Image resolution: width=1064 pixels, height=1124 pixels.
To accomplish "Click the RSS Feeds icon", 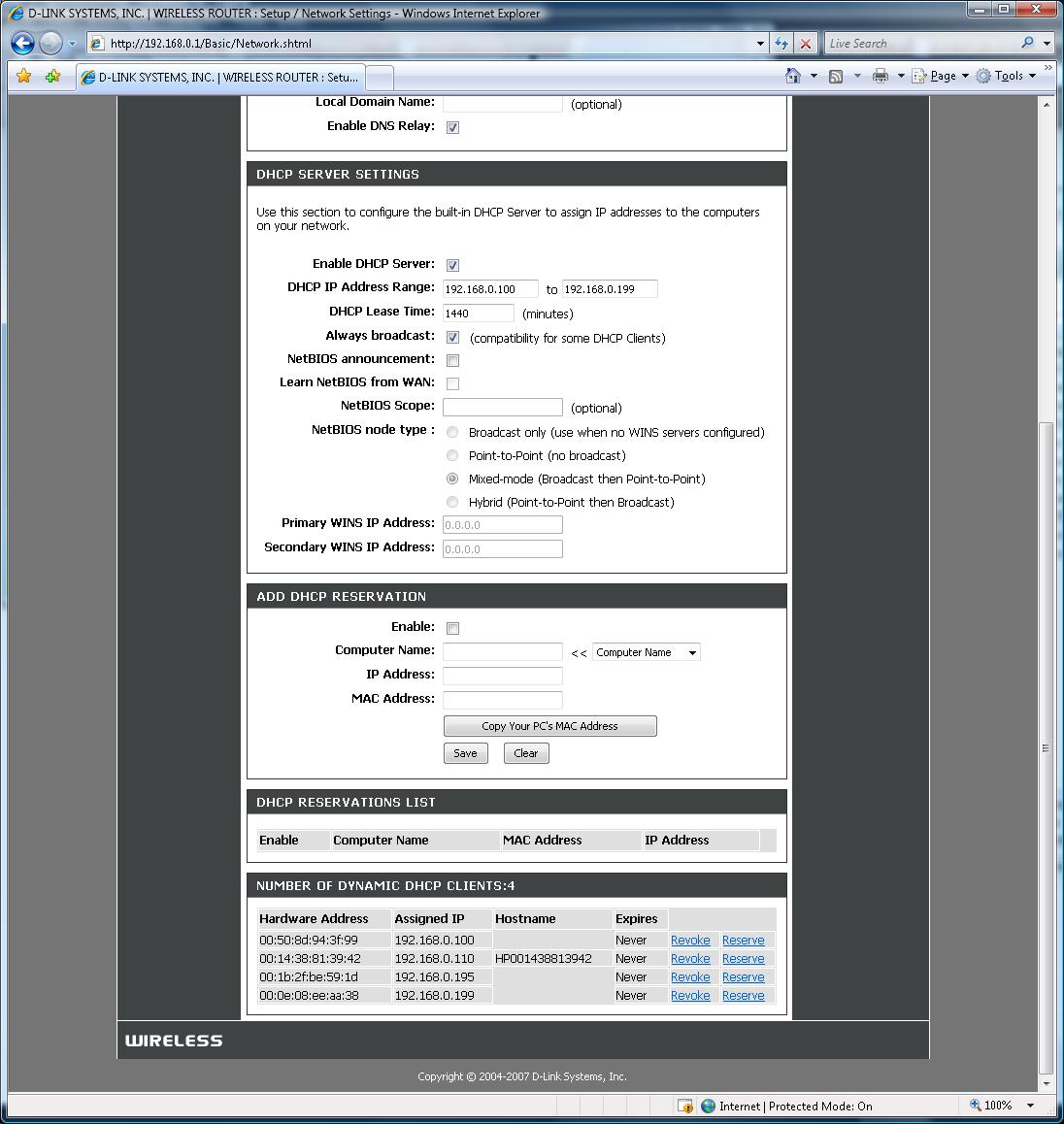I will [x=836, y=76].
